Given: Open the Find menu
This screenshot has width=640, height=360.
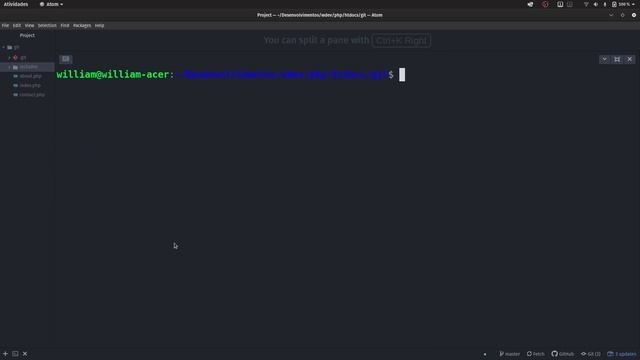Looking at the screenshot, I should point(65,25).
